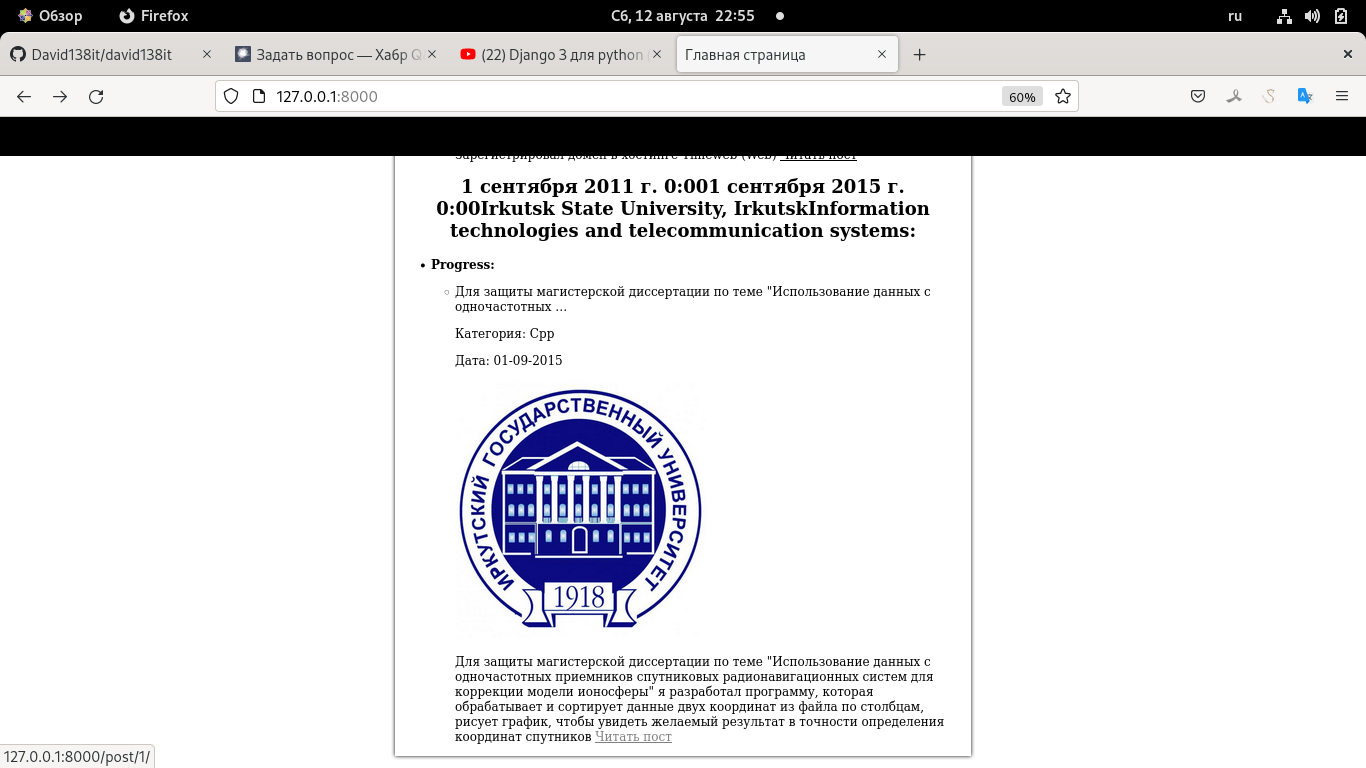Open the Обзор activities overview
This screenshot has height=768, width=1366.
point(50,16)
